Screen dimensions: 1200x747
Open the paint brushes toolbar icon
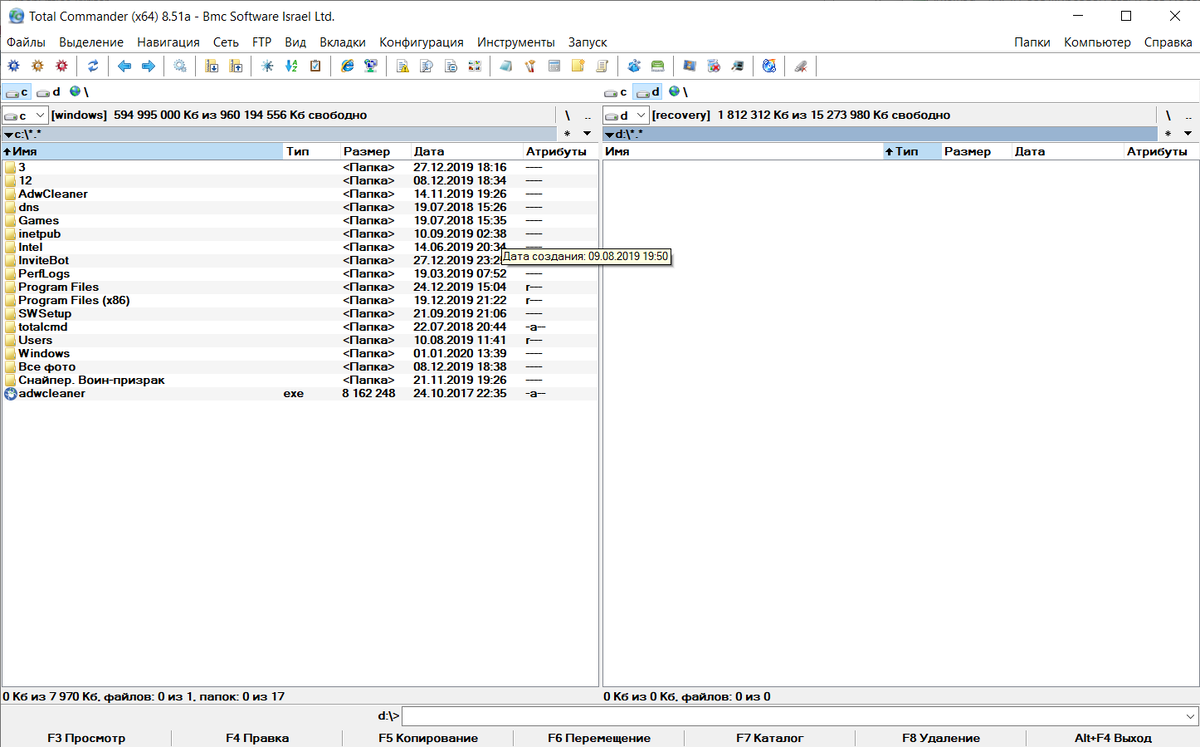530,66
